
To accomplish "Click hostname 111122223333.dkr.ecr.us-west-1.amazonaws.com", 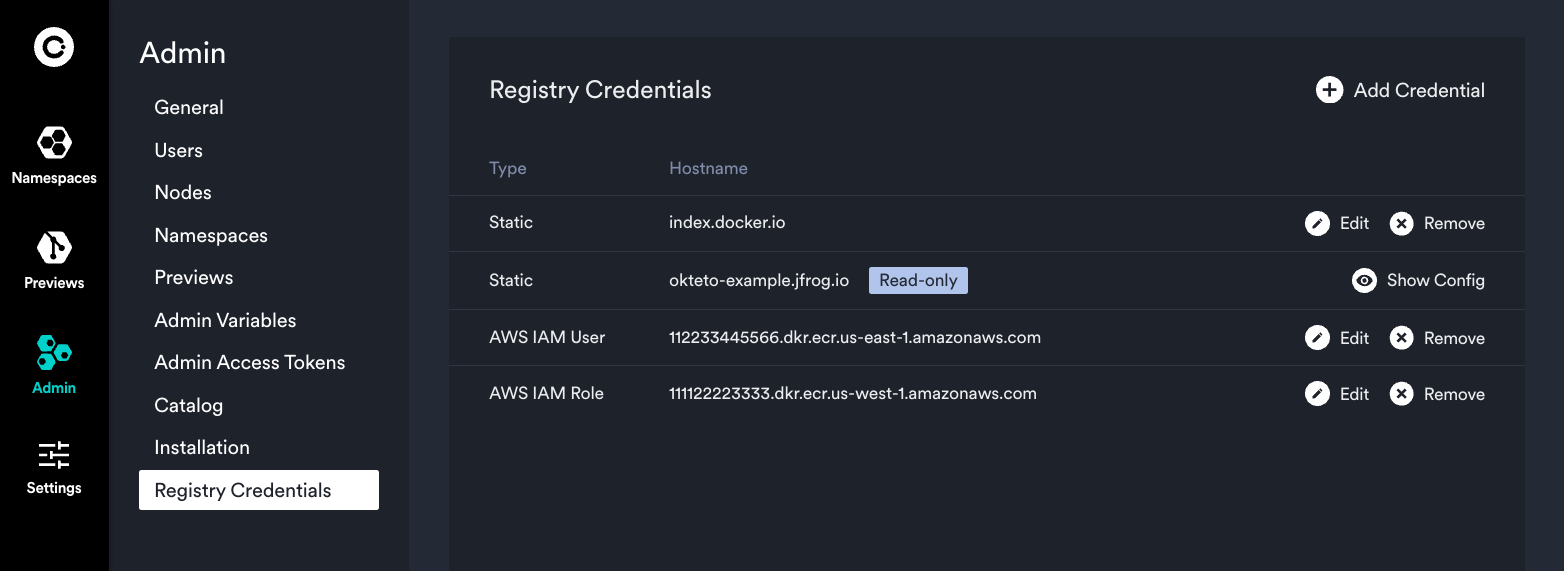I will 853,393.
